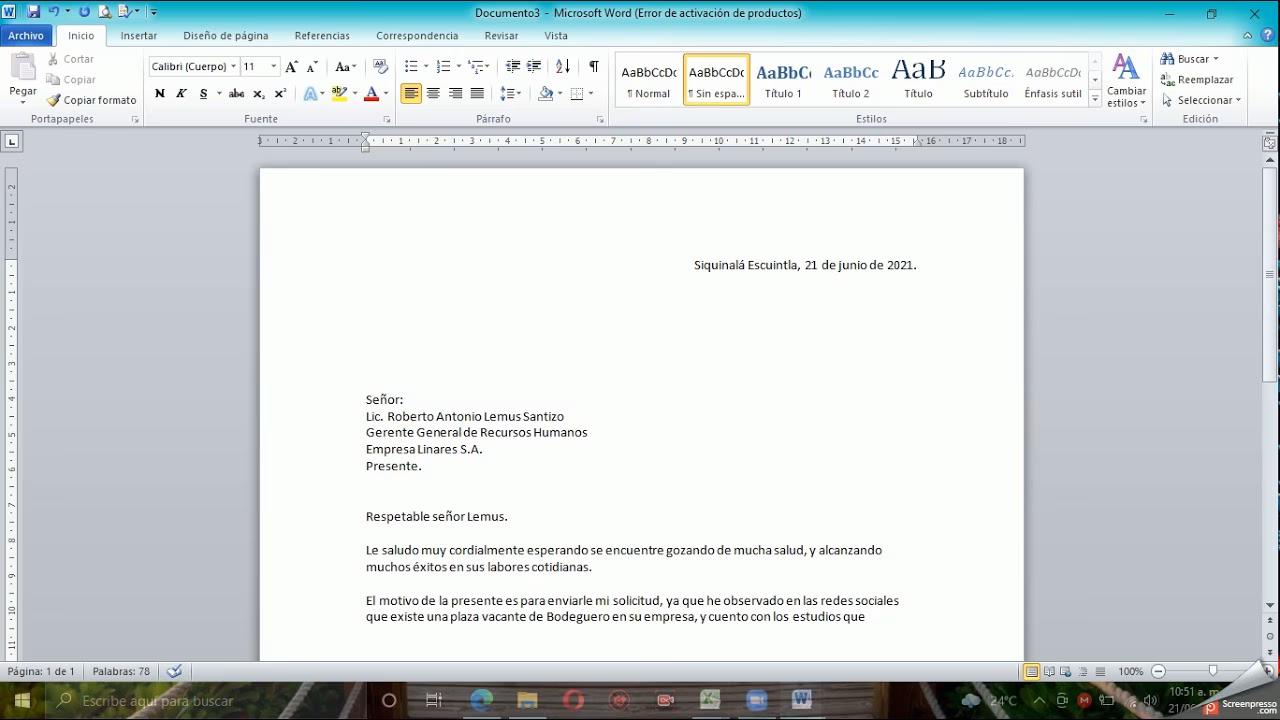Open the spell check status indicator
1280x720 pixels.
pyautogui.click(x=174, y=671)
